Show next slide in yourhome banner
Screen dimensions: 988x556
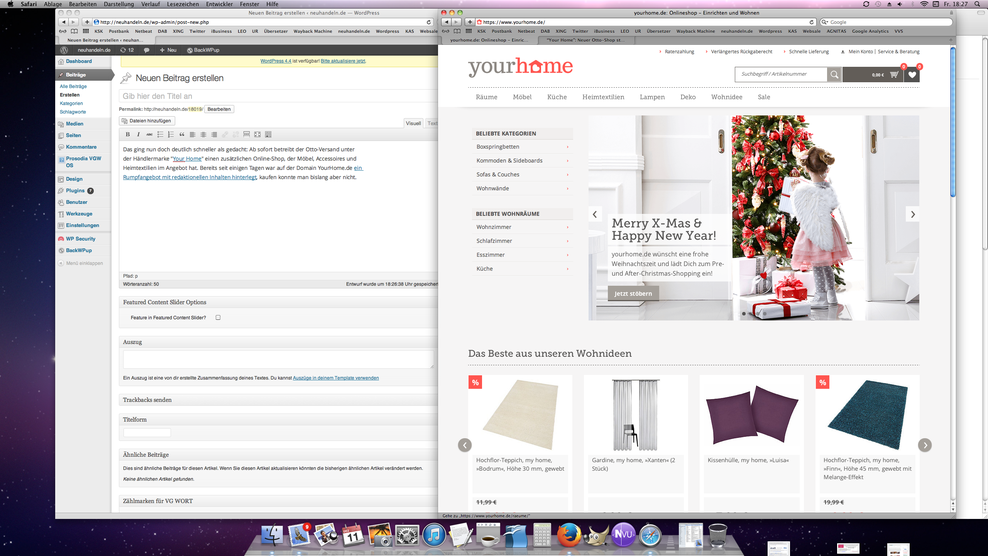point(912,214)
